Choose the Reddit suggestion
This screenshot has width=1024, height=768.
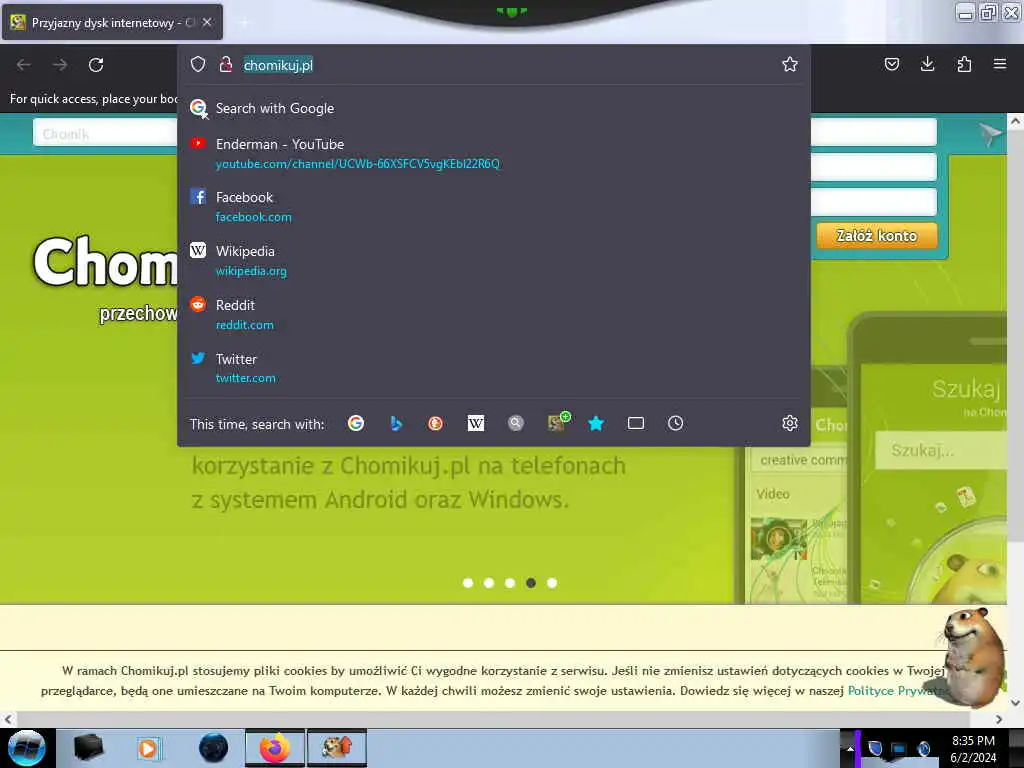(x=494, y=314)
